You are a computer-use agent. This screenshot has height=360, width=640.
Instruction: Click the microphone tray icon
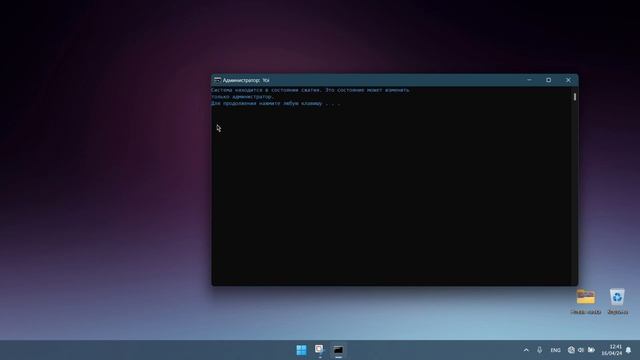point(540,350)
